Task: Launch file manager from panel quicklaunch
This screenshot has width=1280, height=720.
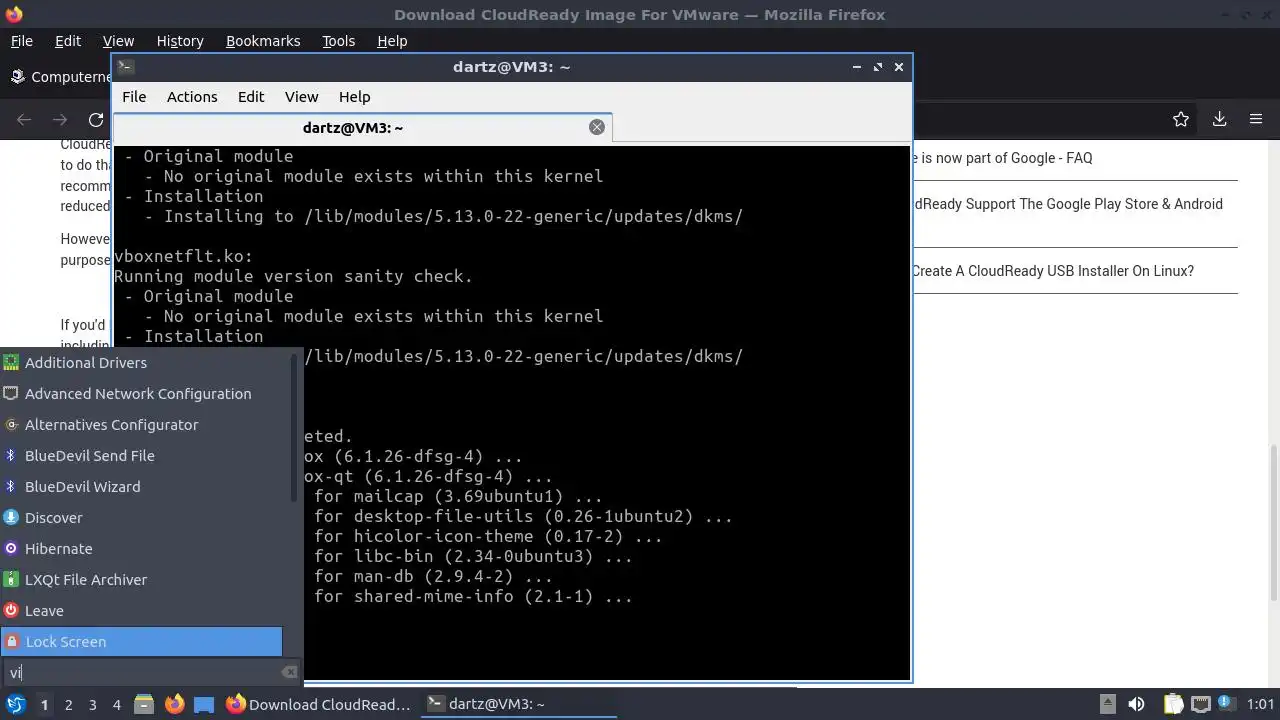Action: pyautogui.click(x=143, y=704)
